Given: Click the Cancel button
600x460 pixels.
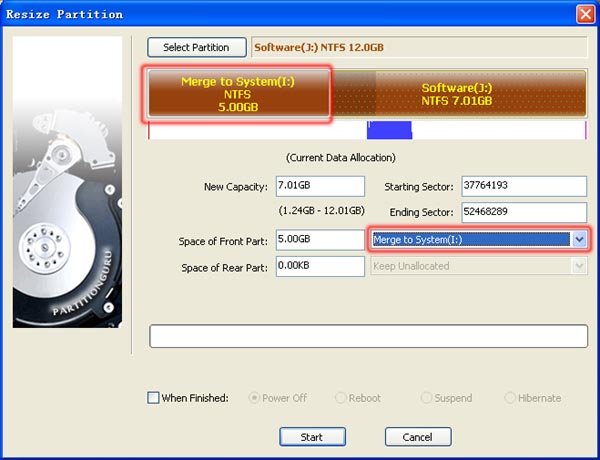Looking at the screenshot, I should [418, 437].
